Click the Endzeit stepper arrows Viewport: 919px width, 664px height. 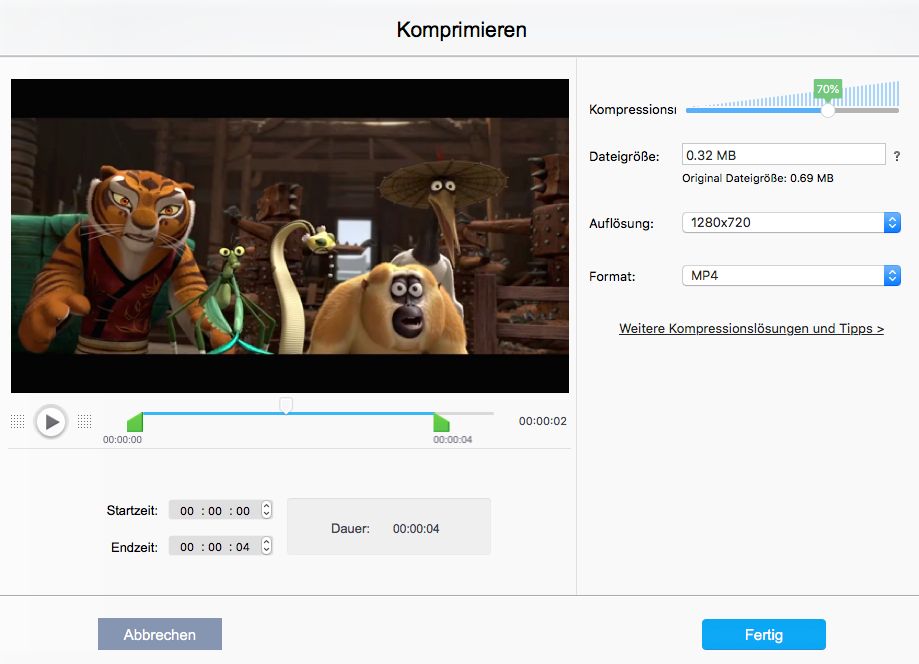pos(267,546)
